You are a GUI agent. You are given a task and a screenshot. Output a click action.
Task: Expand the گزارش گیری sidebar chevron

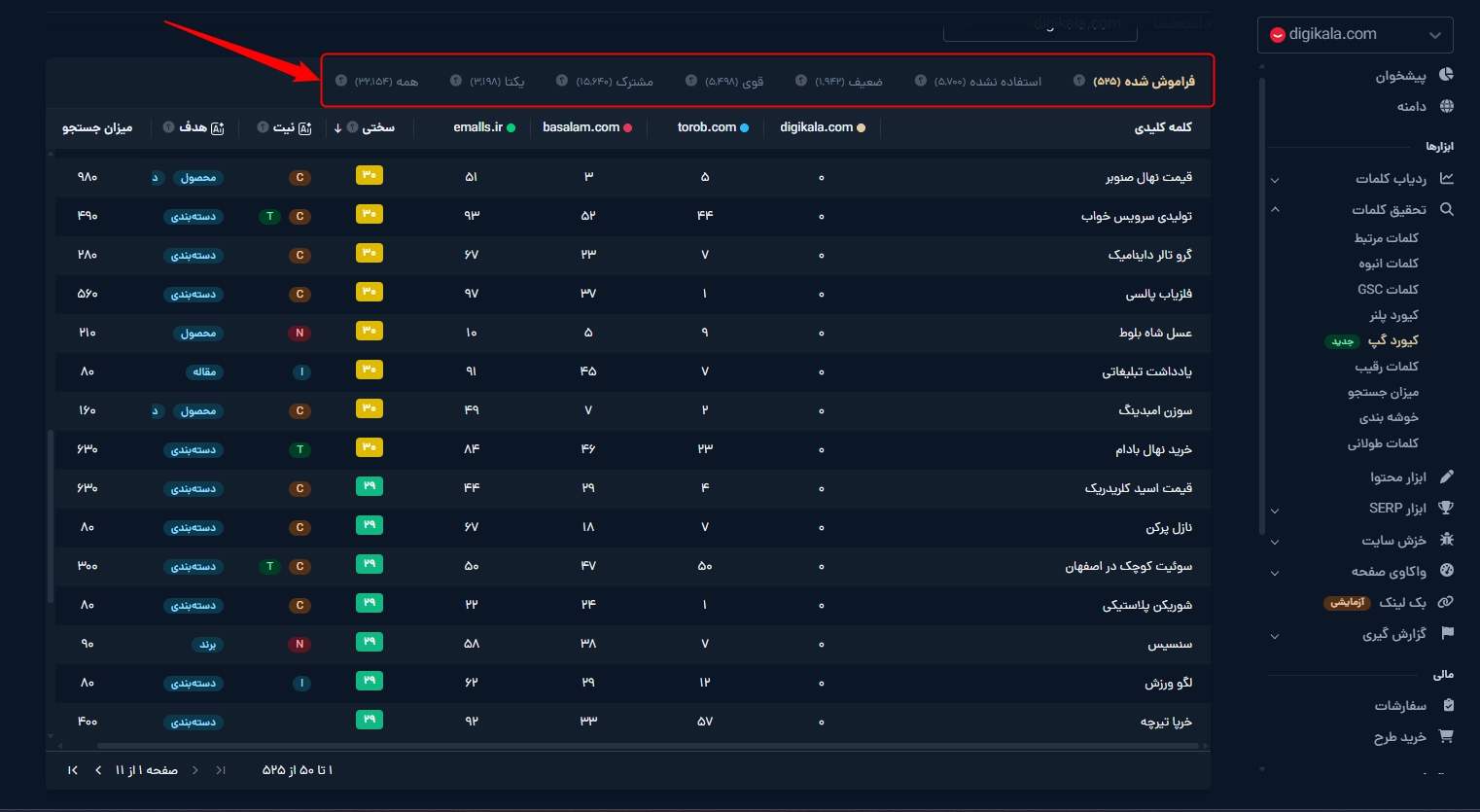coord(1275,637)
